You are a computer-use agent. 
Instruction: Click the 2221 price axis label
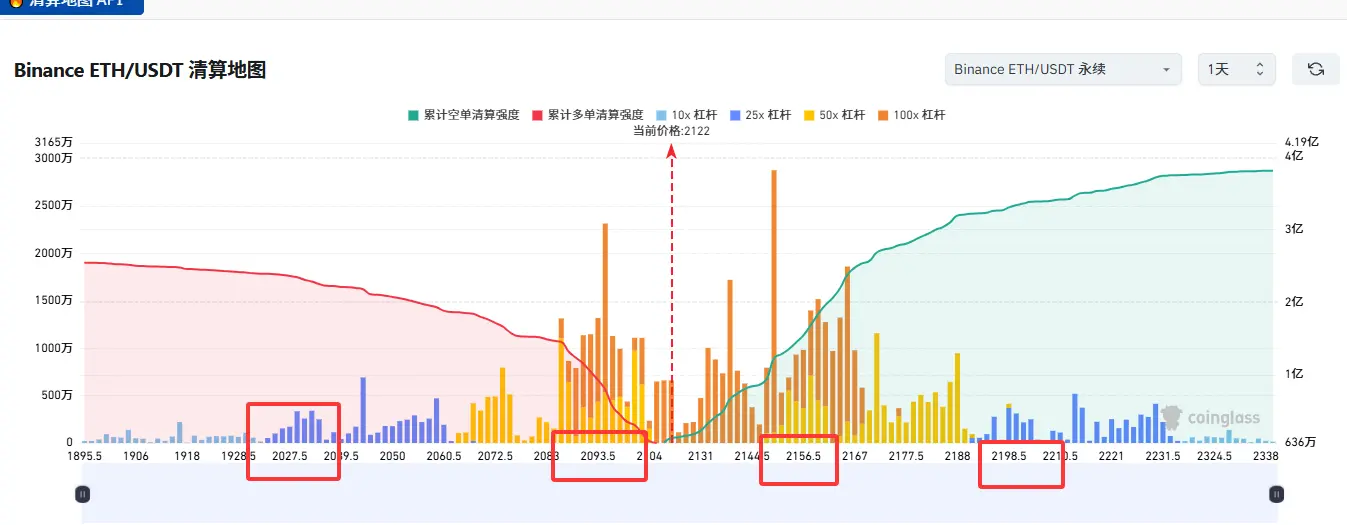(x=1111, y=456)
